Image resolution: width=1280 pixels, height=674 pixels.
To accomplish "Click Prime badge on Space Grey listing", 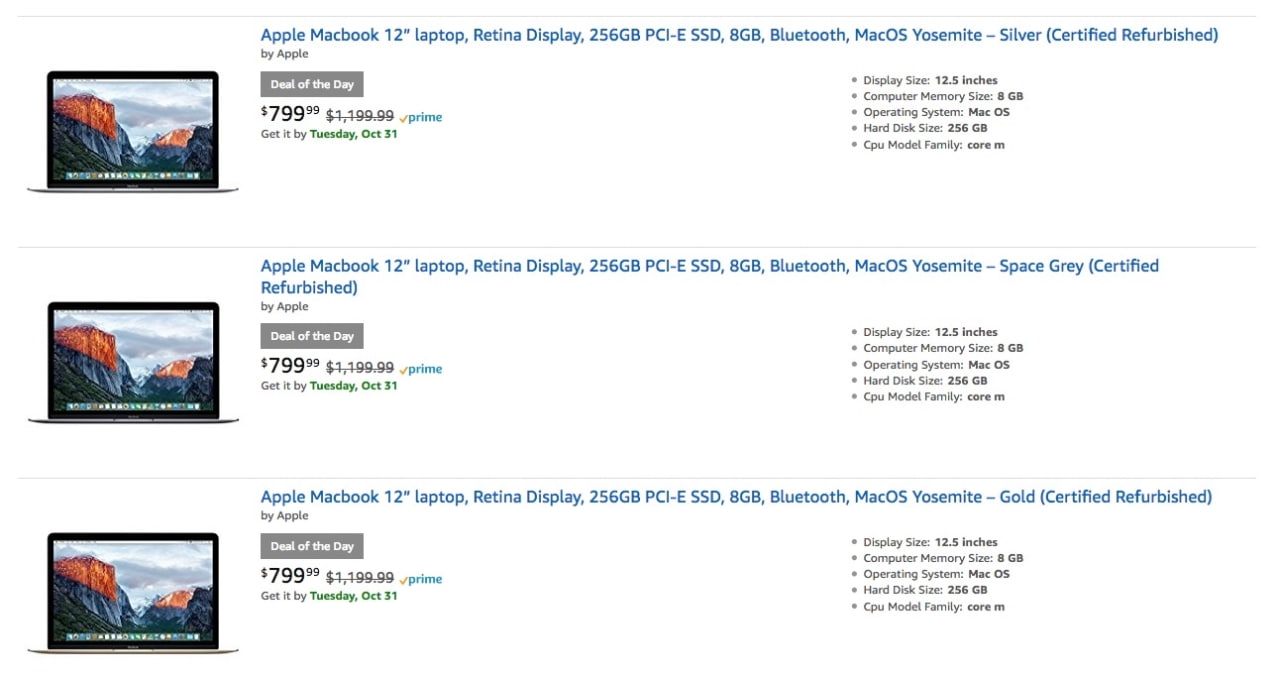I will click(x=421, y=369).
